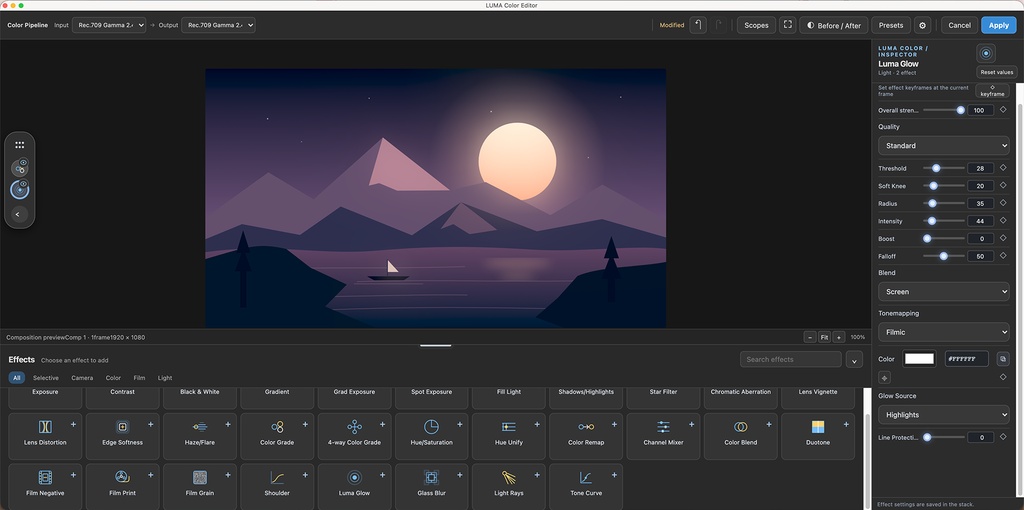Click the Tone Curve effect icon

tap(586, 477)
